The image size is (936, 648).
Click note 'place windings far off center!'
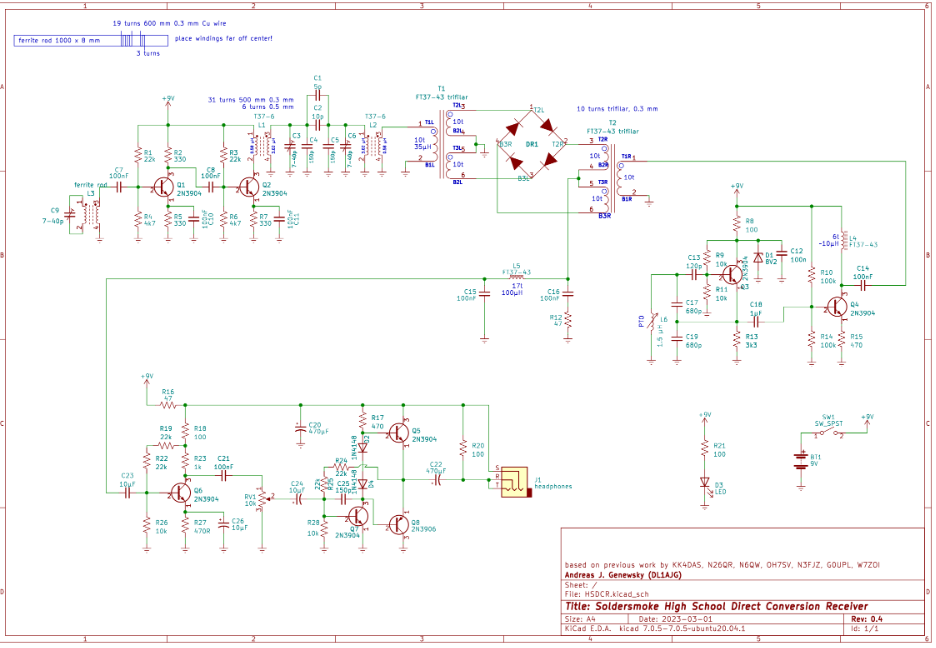point(223,38)
